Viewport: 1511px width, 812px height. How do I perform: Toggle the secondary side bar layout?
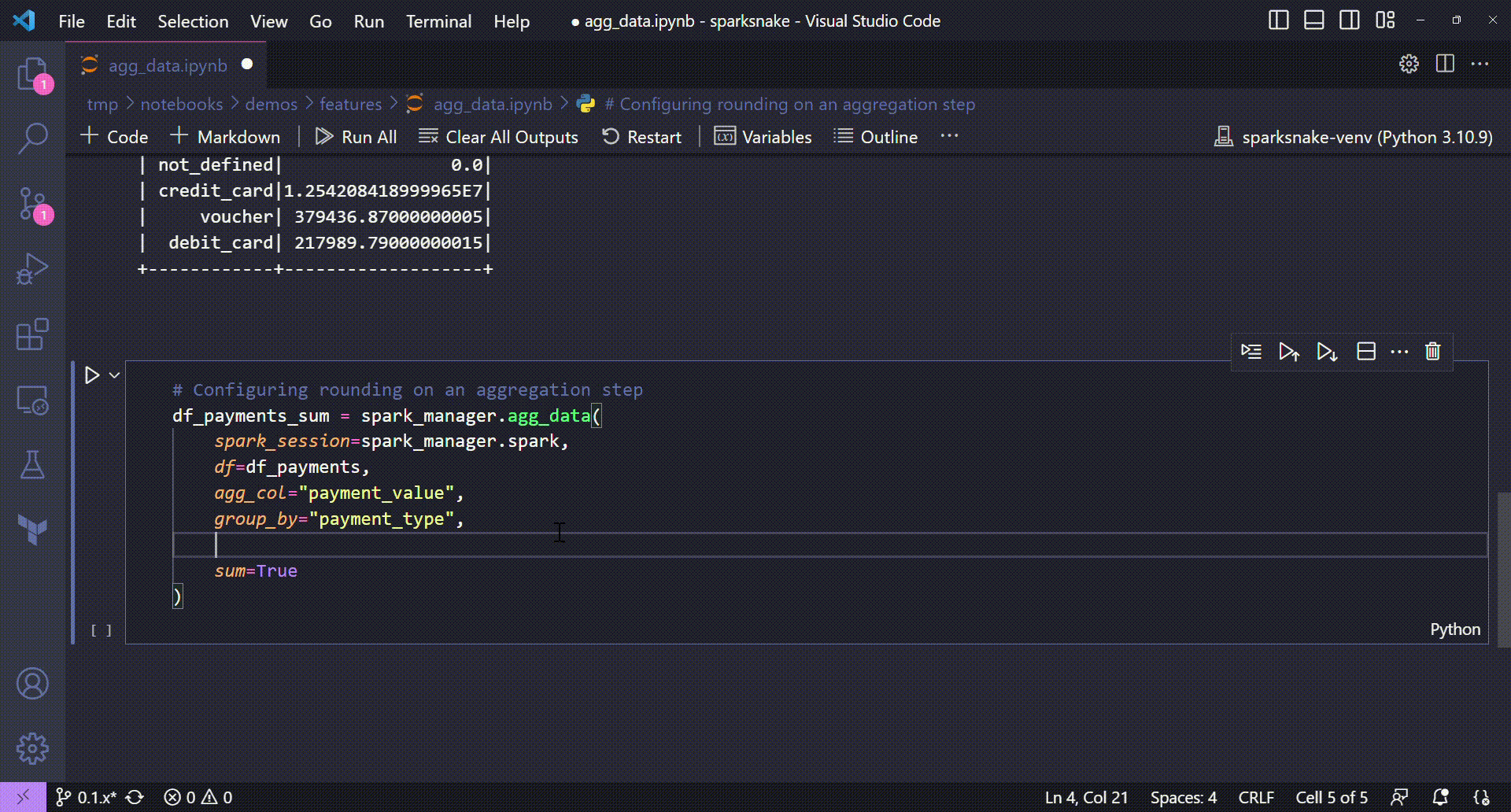[x=1350, y=20]
